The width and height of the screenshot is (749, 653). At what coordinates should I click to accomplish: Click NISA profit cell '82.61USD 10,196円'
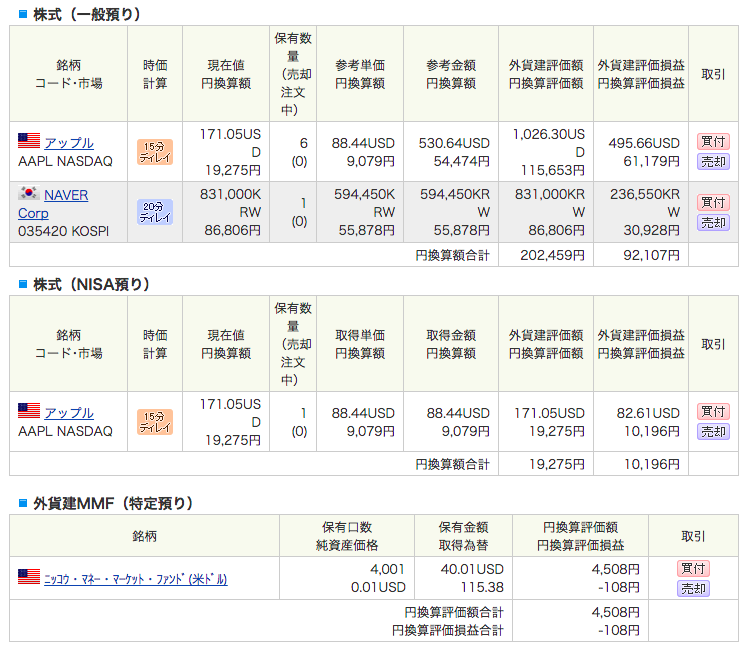[x=641, y=422]
